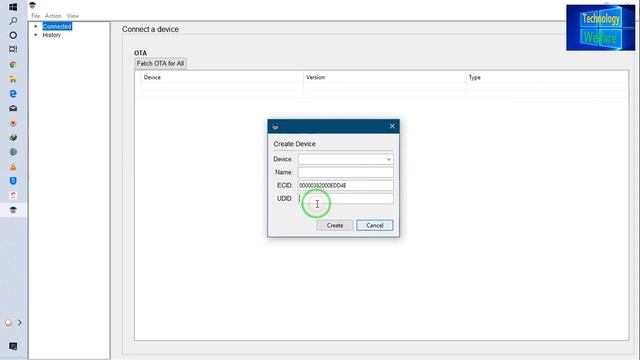This screenshot has width=640, height=360.
Task: Select the Connected tree item
Action: click(x=57, y=27)
